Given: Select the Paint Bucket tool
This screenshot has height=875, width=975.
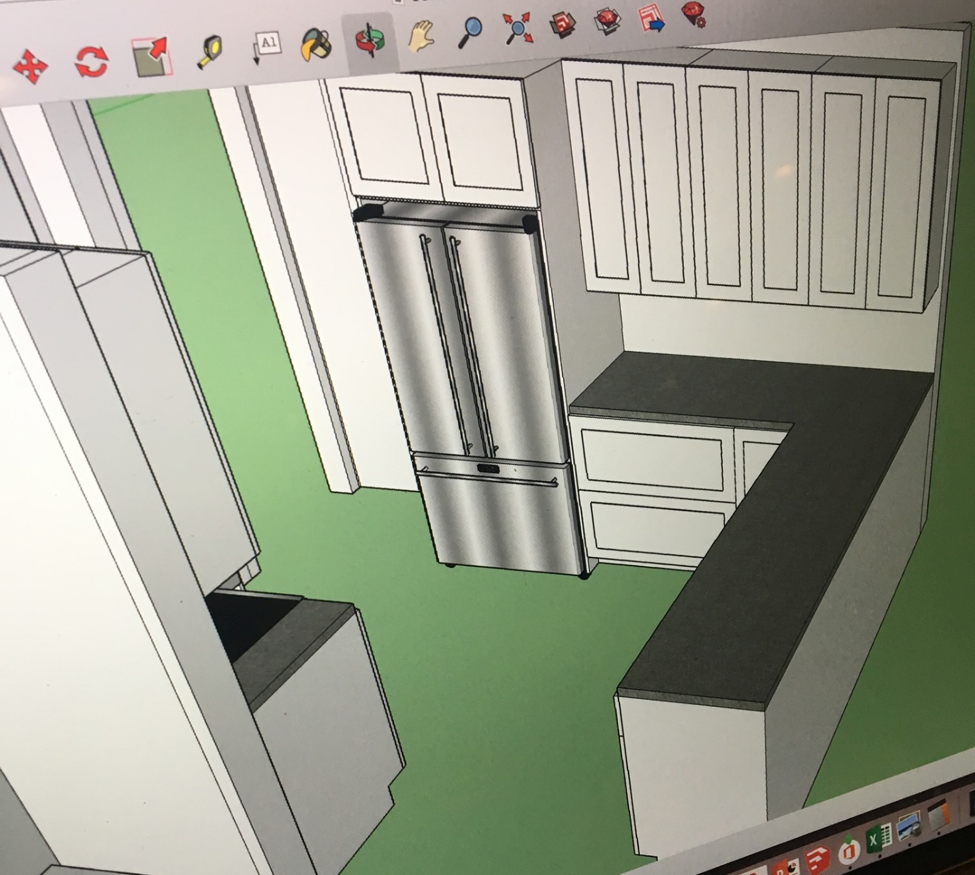Looking at the screenshot, I should [x=316, y=45].
